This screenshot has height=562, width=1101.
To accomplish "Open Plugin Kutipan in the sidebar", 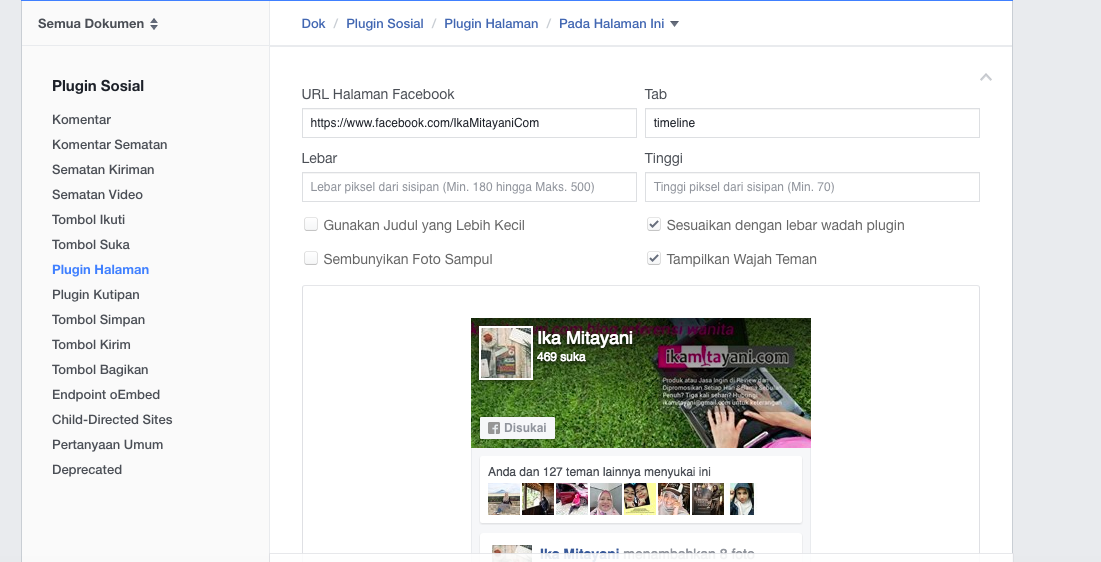I will 95,294.
